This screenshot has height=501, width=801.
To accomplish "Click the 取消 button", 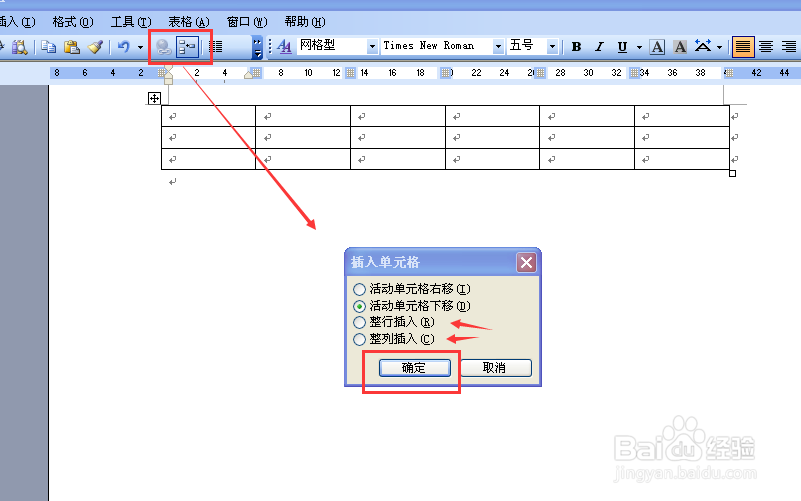I will tap(496, 368).
